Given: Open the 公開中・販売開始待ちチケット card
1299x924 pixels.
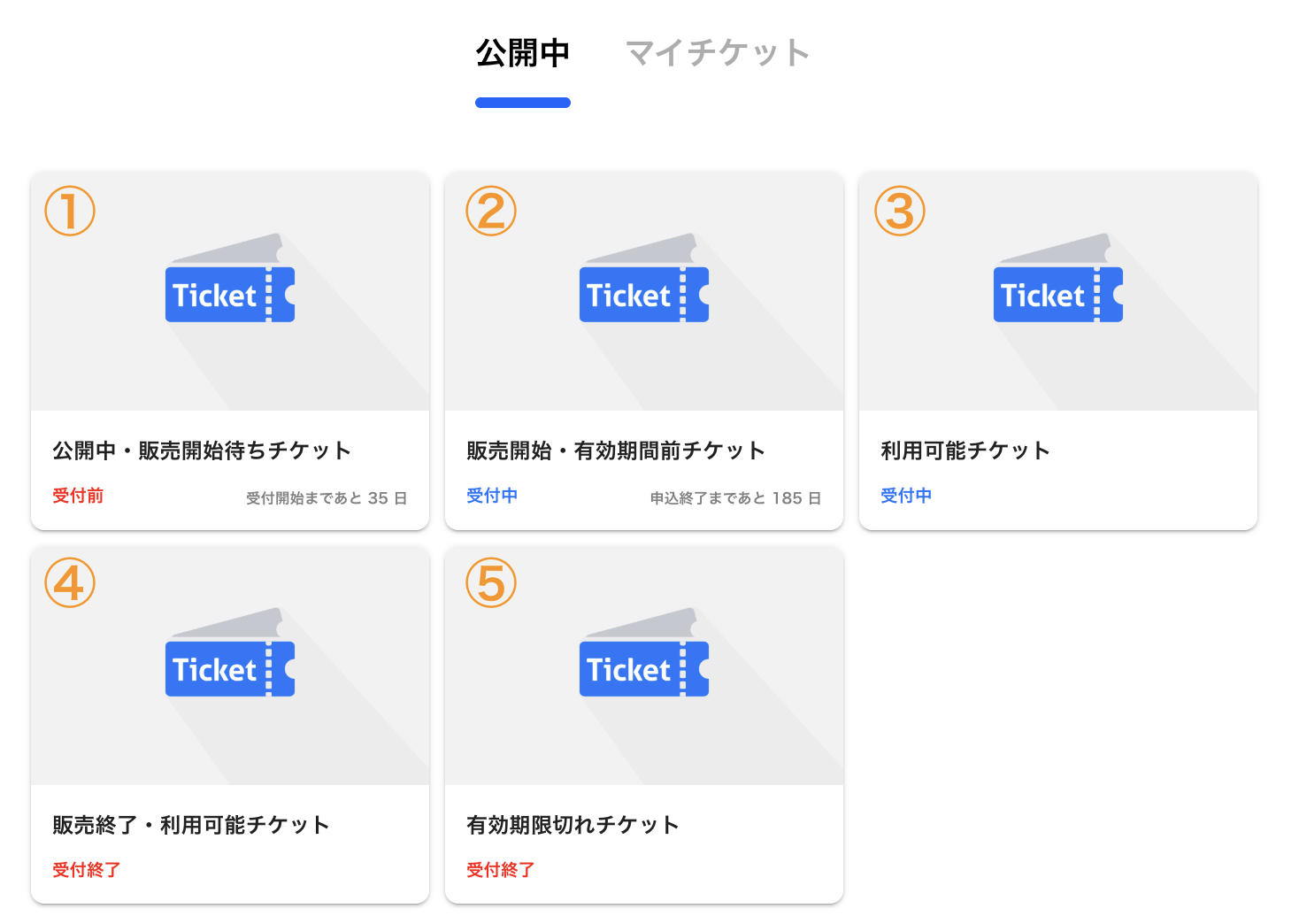Looking at the screenshot, I should pyautogui.click(x=201, y=450).
